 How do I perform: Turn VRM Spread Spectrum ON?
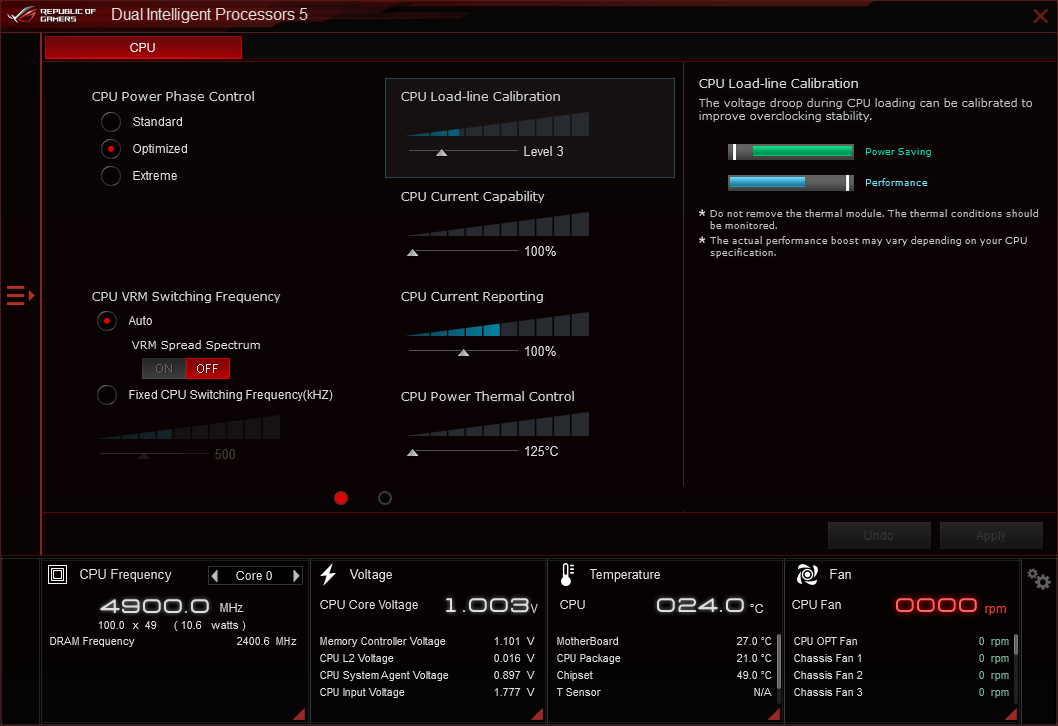(163, 368)
